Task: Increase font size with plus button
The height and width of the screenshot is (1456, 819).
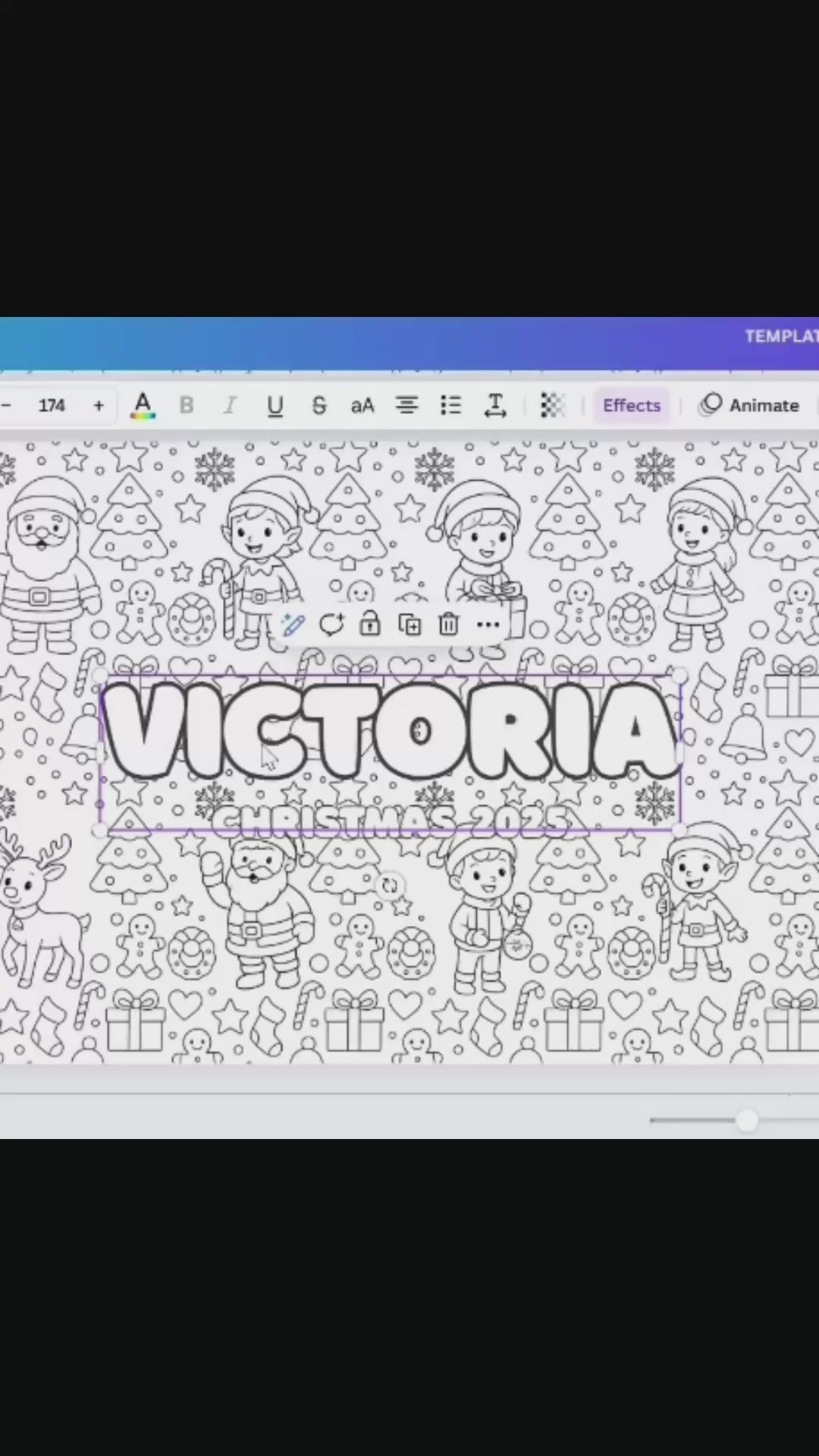Action: pos(99,406)
